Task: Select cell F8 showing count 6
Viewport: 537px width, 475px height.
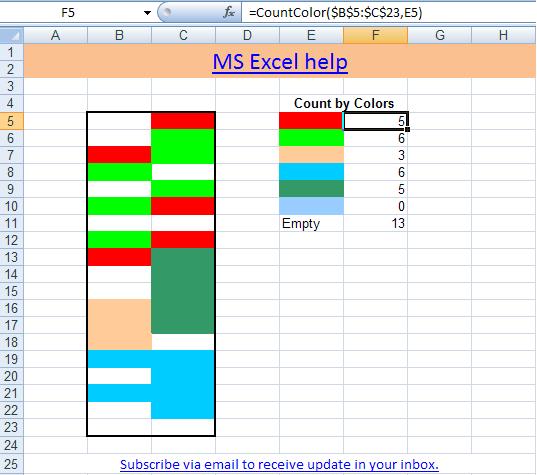Action: [x=375, y=172]
